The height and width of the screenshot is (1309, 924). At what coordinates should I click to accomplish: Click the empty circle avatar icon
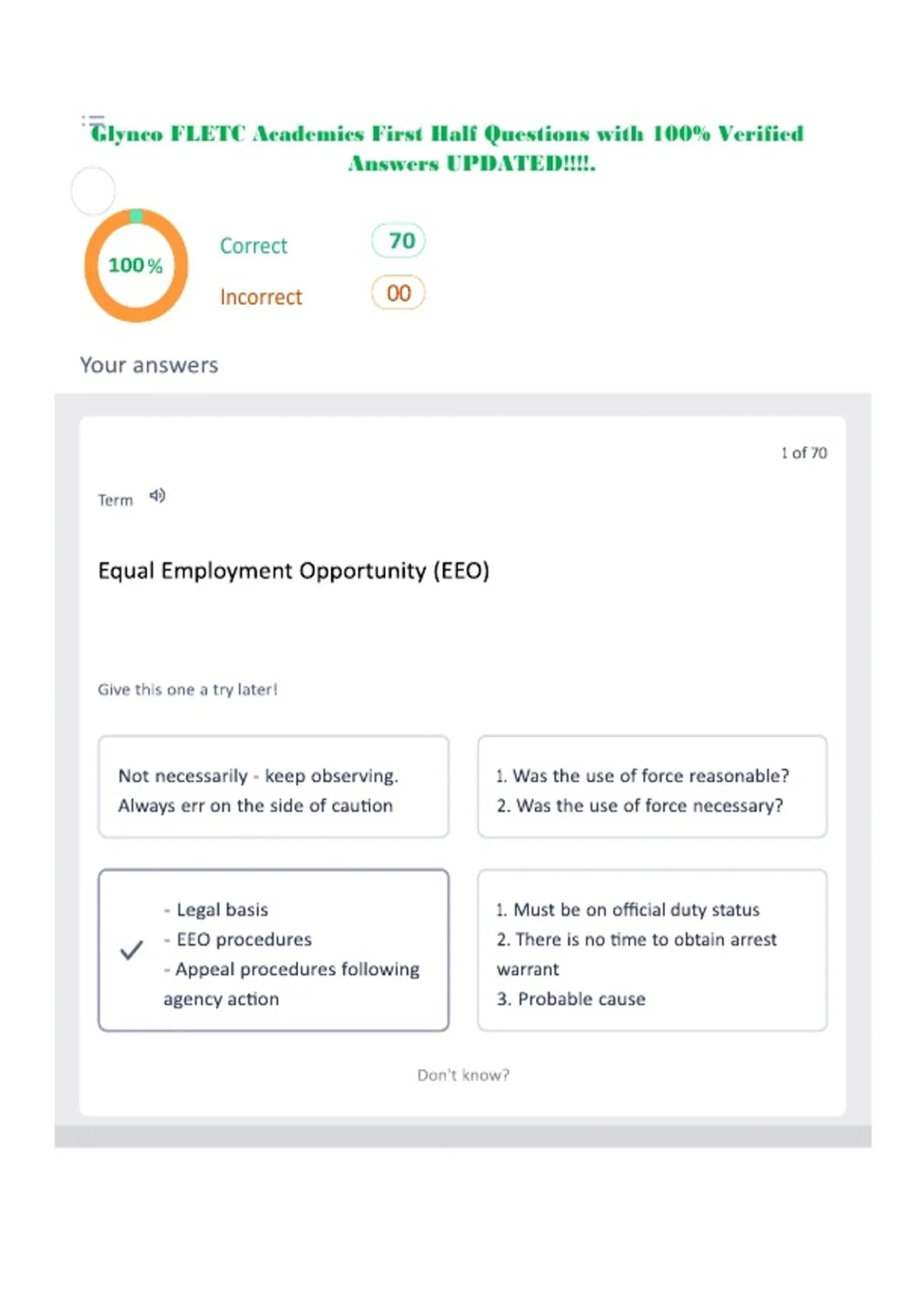click(x=93, y=190)
